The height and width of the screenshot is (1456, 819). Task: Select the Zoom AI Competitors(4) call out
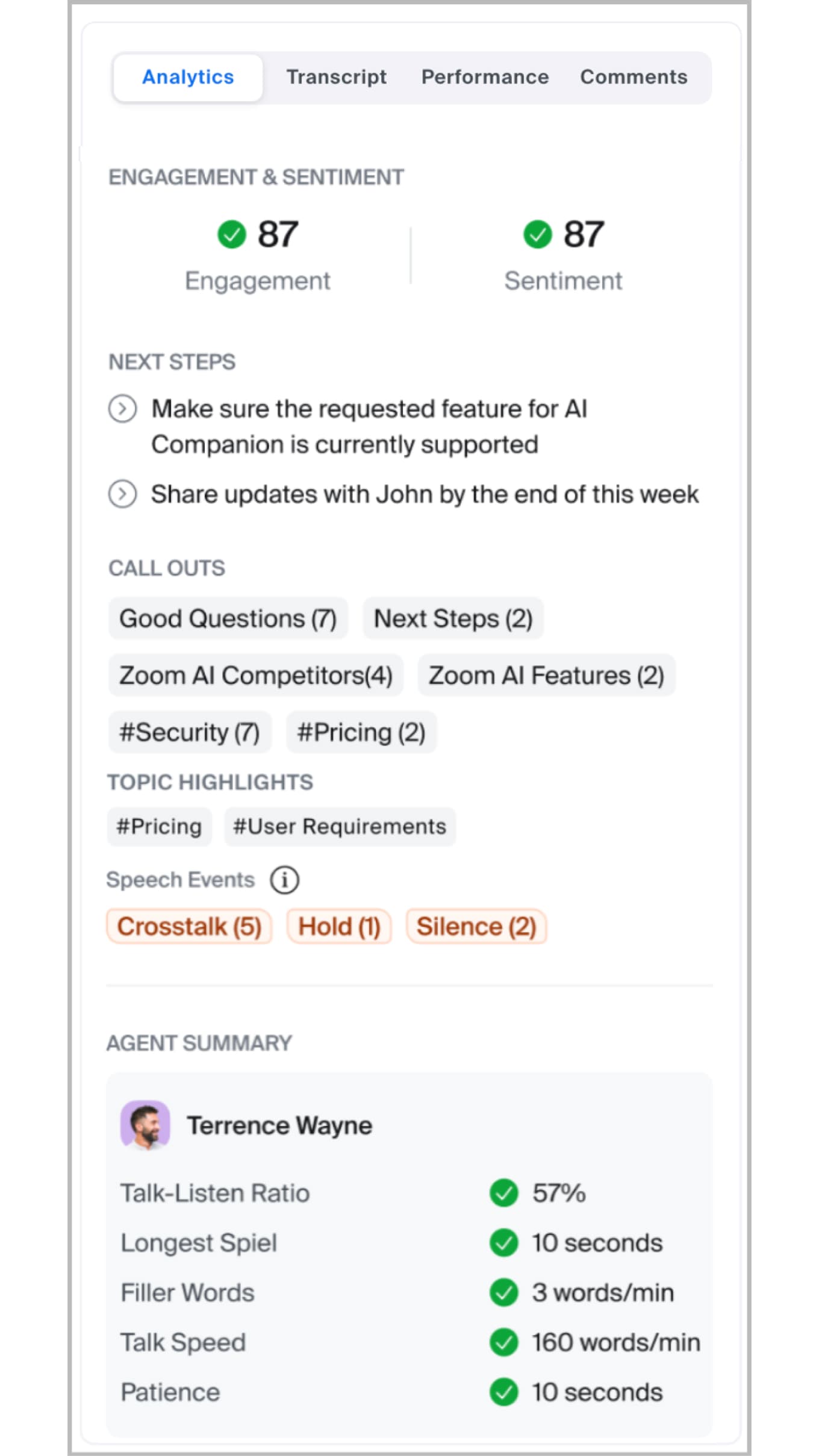click(255, 675)
